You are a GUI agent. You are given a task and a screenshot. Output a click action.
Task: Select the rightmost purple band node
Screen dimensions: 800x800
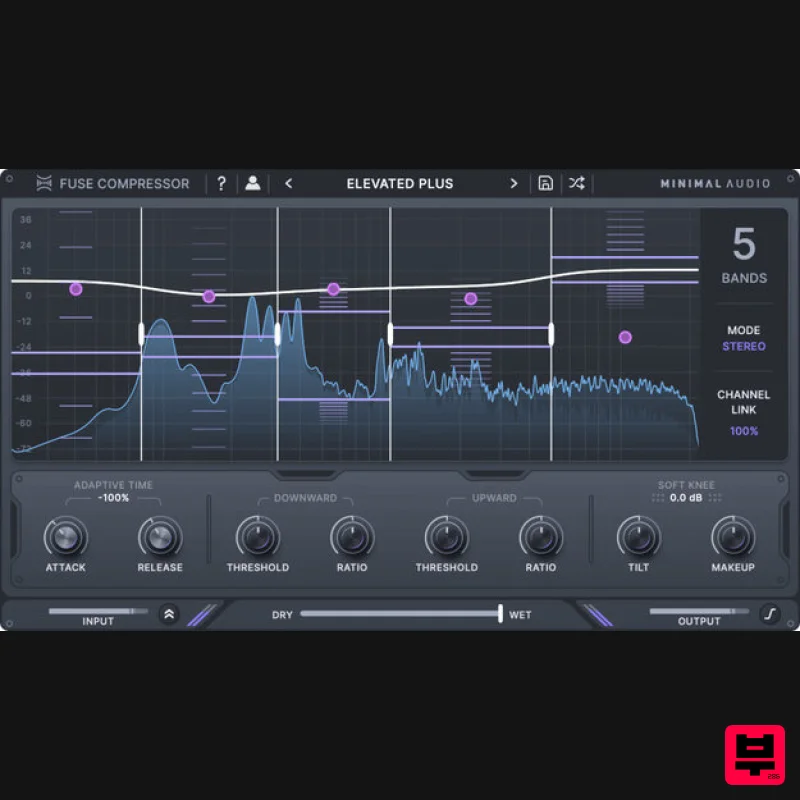[x=625, y=337]
